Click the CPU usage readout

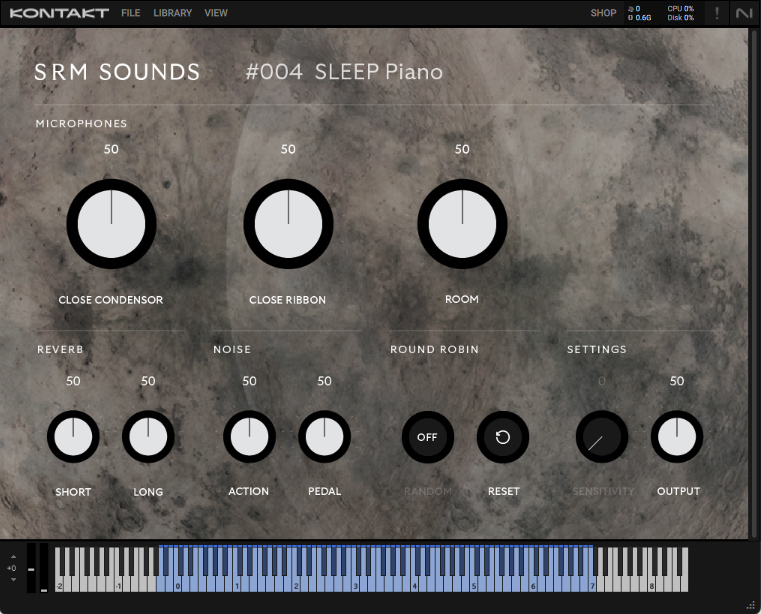tap(680, 9)
